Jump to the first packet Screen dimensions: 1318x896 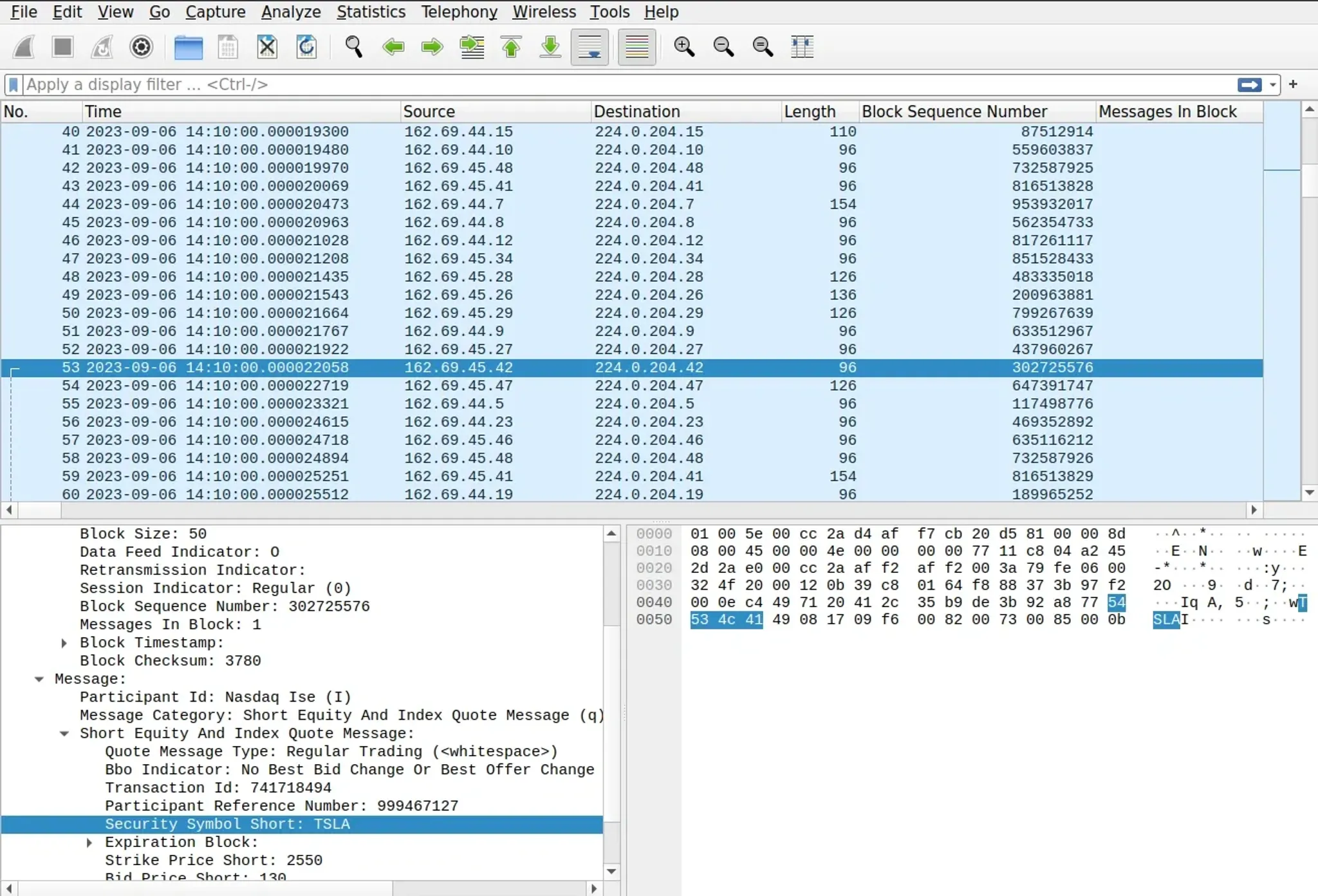tap(511, 47)
